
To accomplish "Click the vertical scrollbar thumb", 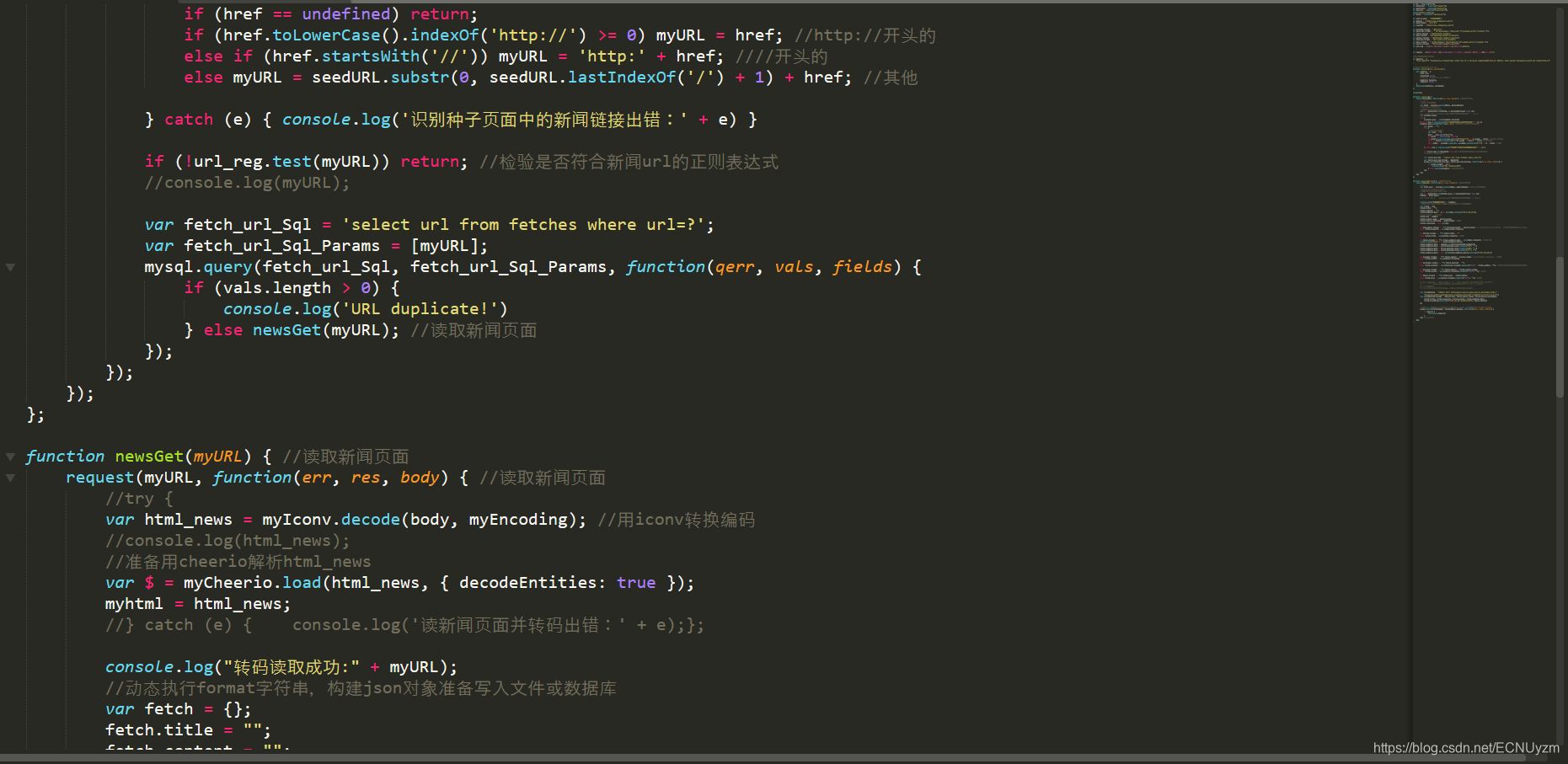I will (1560, 326).
